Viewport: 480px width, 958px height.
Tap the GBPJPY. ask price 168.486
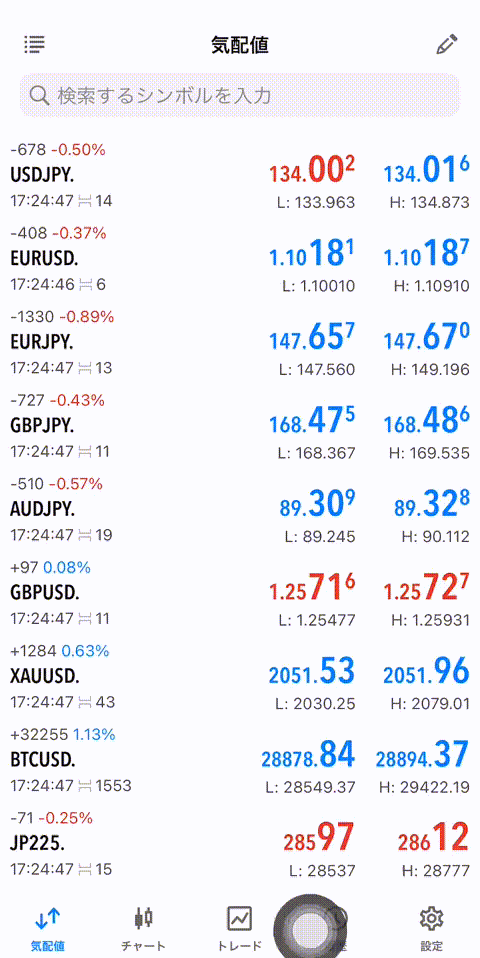click(x=426, y=422)
